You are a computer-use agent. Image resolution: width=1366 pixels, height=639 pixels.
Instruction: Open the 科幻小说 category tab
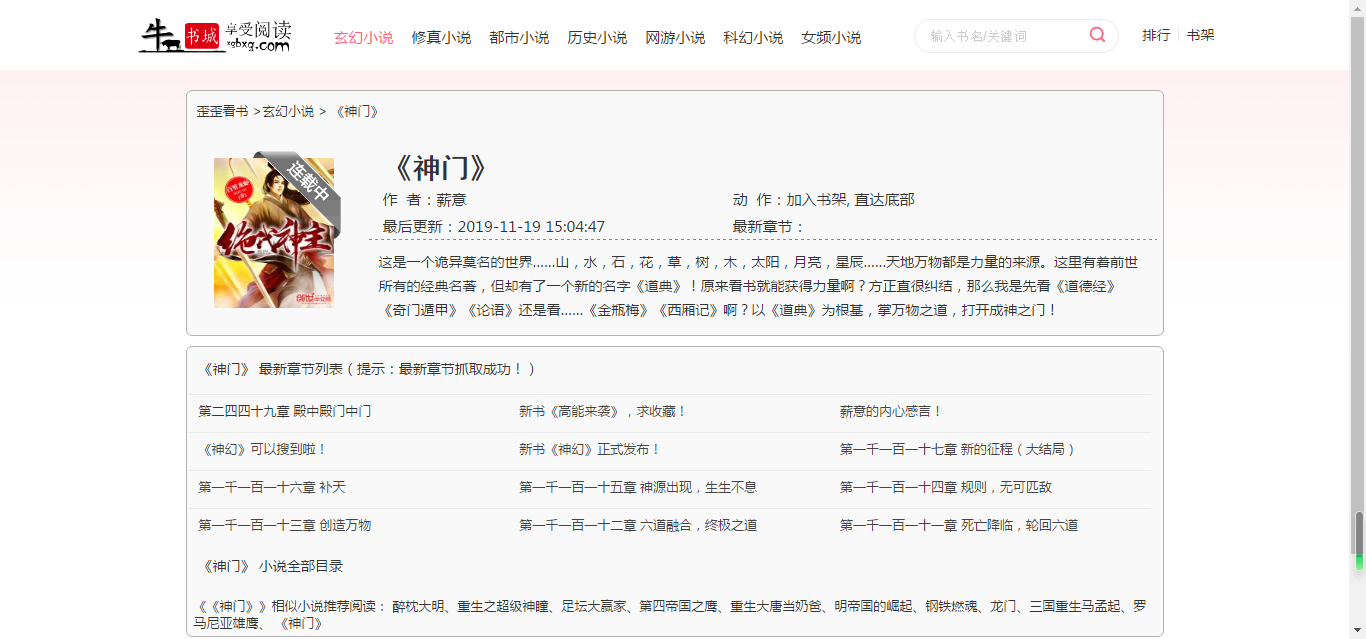pos(753,38)
